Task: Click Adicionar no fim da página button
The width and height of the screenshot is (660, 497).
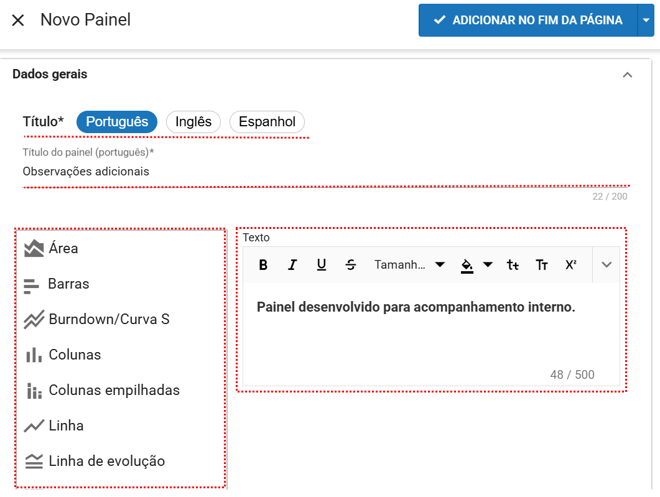Action: coord(527,20)
